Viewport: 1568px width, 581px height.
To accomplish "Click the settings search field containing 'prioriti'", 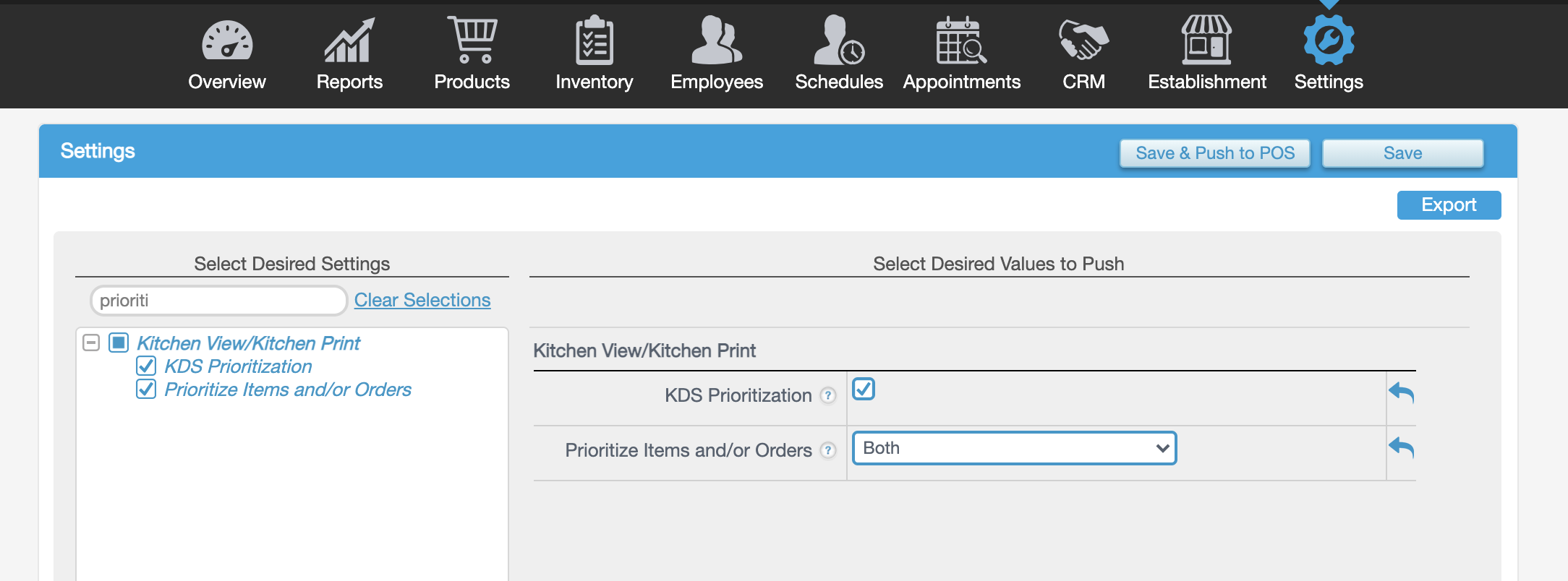I will pyautogui.click(x=218, y=301).
